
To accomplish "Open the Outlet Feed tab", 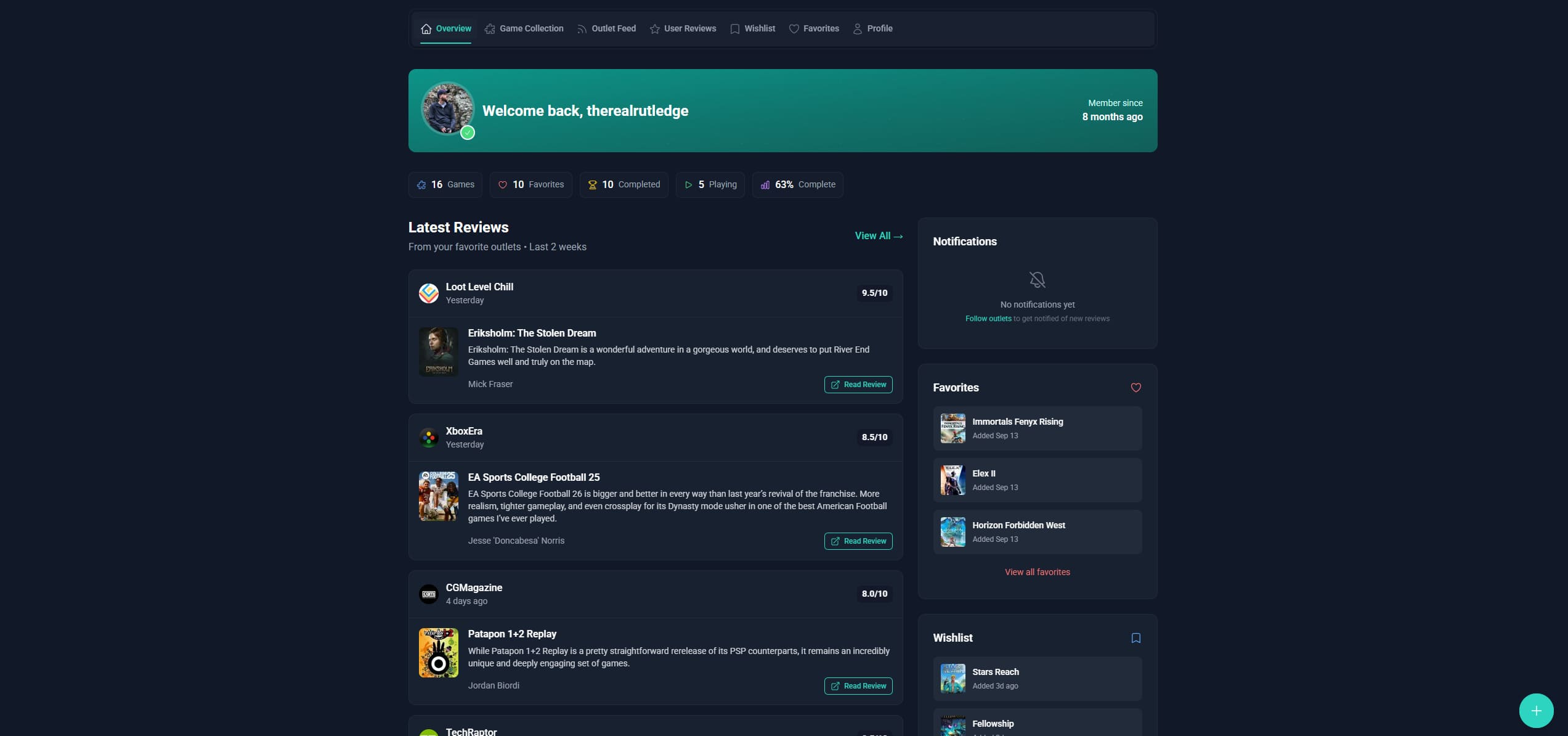I will [x=606, y=28].
